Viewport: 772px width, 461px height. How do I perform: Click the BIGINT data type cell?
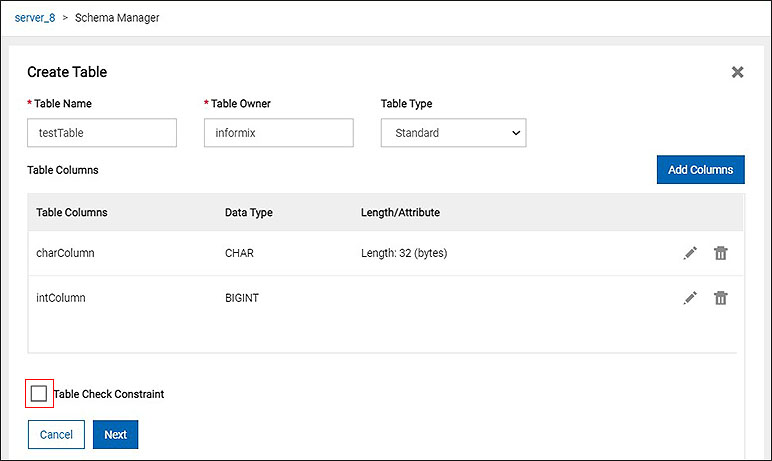coord(241,298)
